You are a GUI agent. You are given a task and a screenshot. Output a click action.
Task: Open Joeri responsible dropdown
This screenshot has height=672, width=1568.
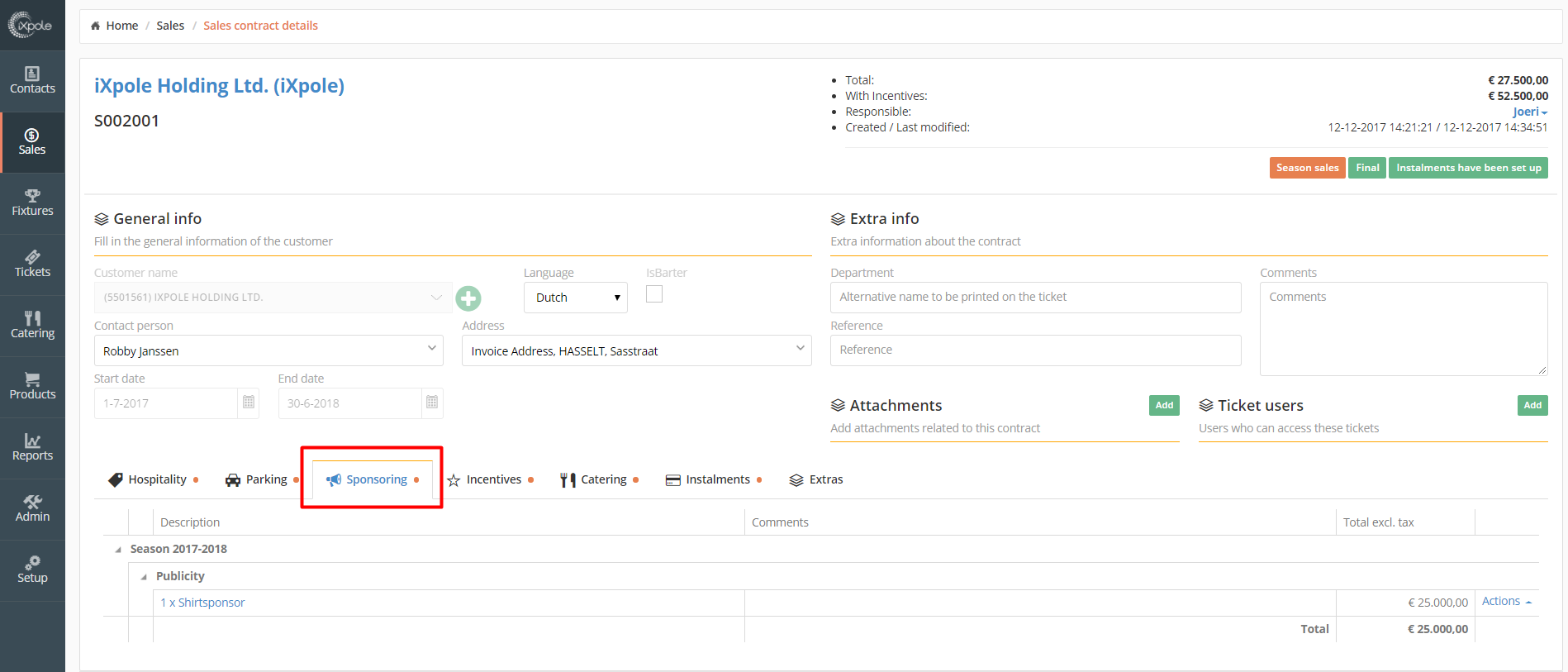tap(1530, 112)
